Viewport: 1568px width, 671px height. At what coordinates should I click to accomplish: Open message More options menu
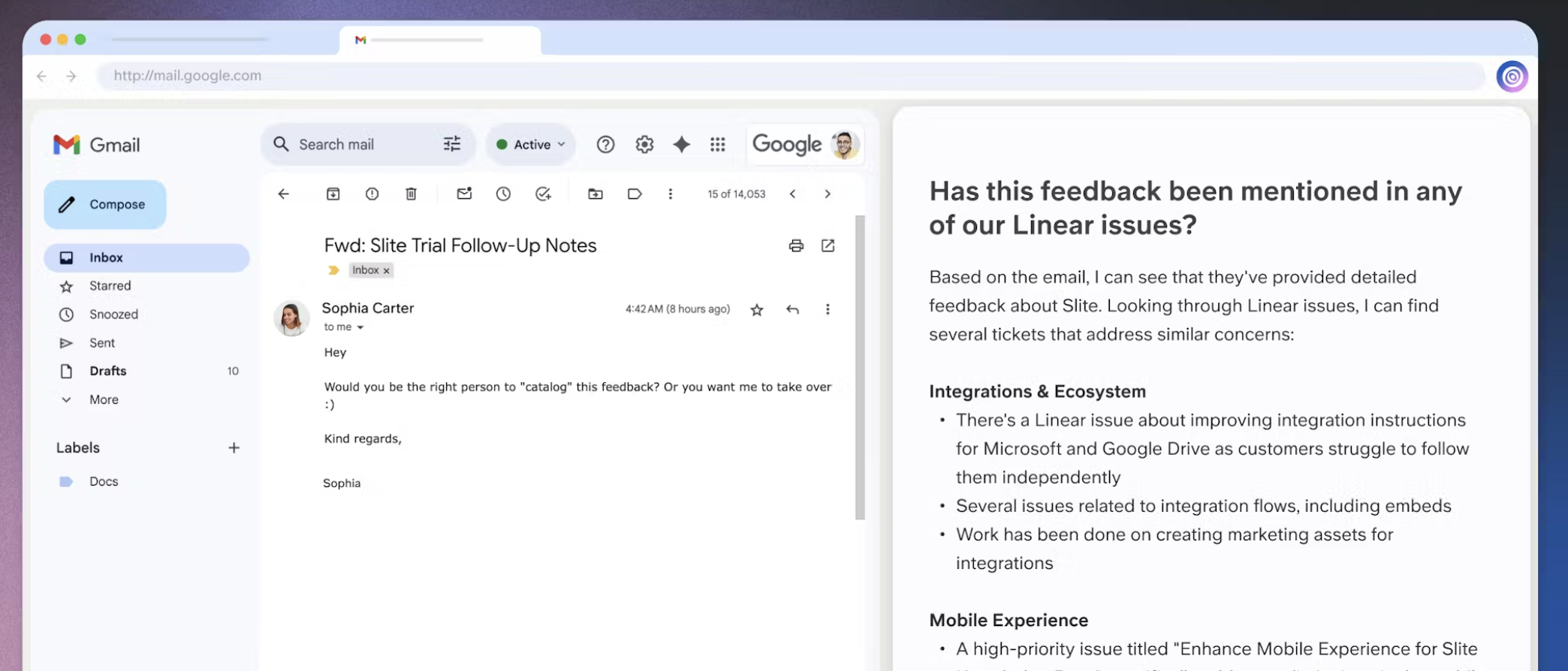[x=828, y=309]
